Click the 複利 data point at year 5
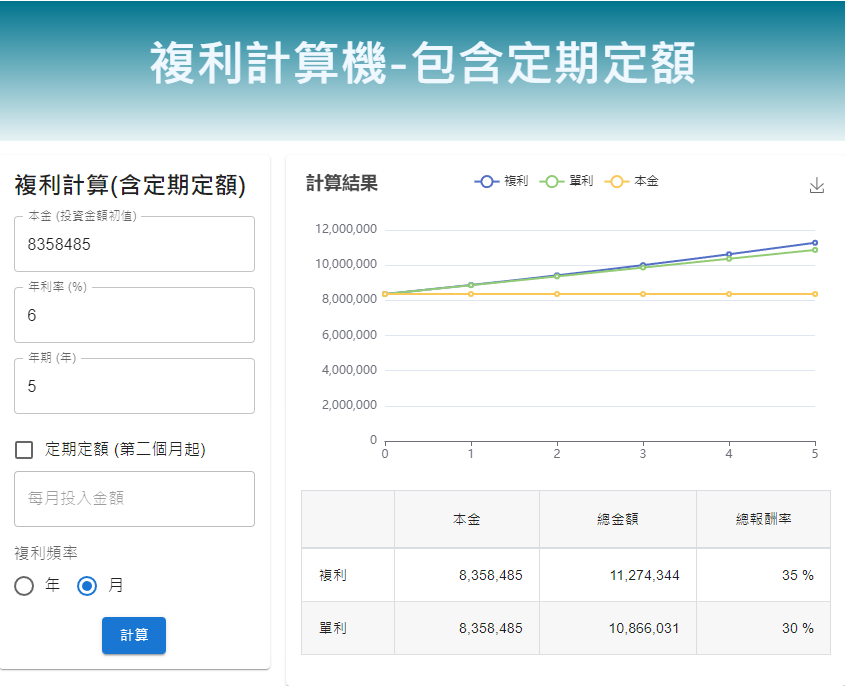This screenshot has height=686, width=845. pyautogui.click(x=815, y=243)
